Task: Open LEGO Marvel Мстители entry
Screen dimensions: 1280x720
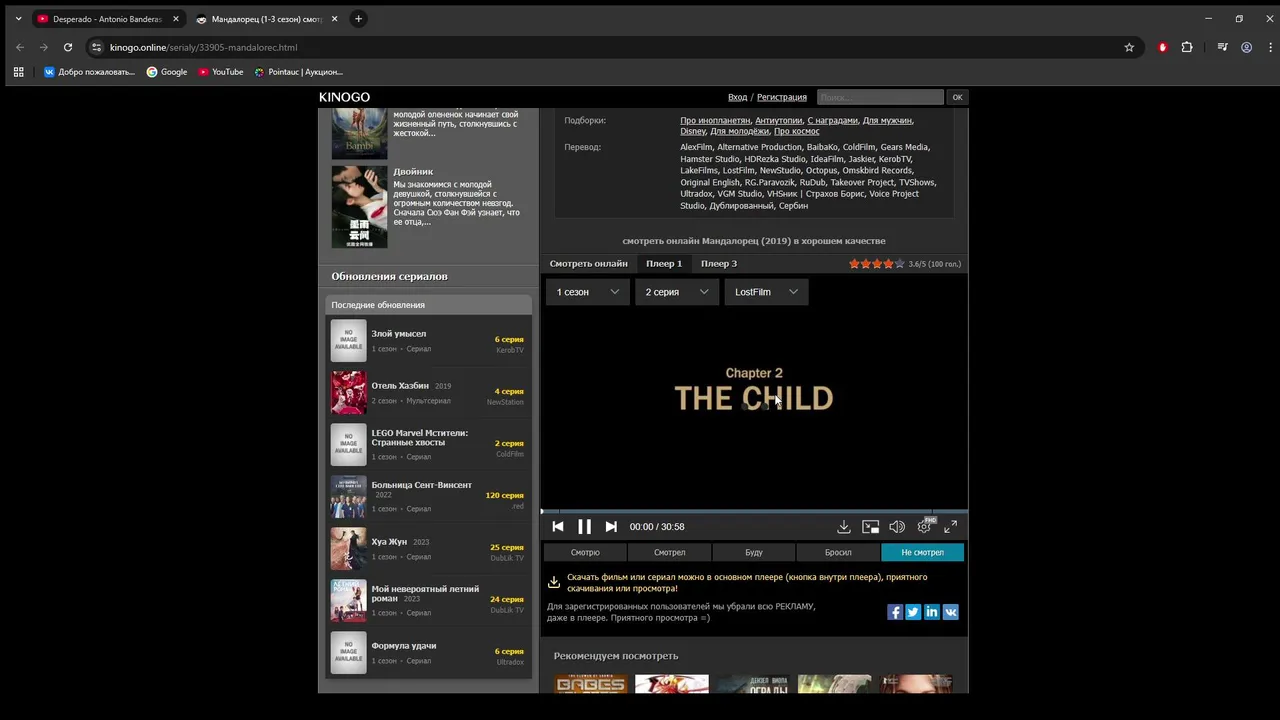Action: 429,445
